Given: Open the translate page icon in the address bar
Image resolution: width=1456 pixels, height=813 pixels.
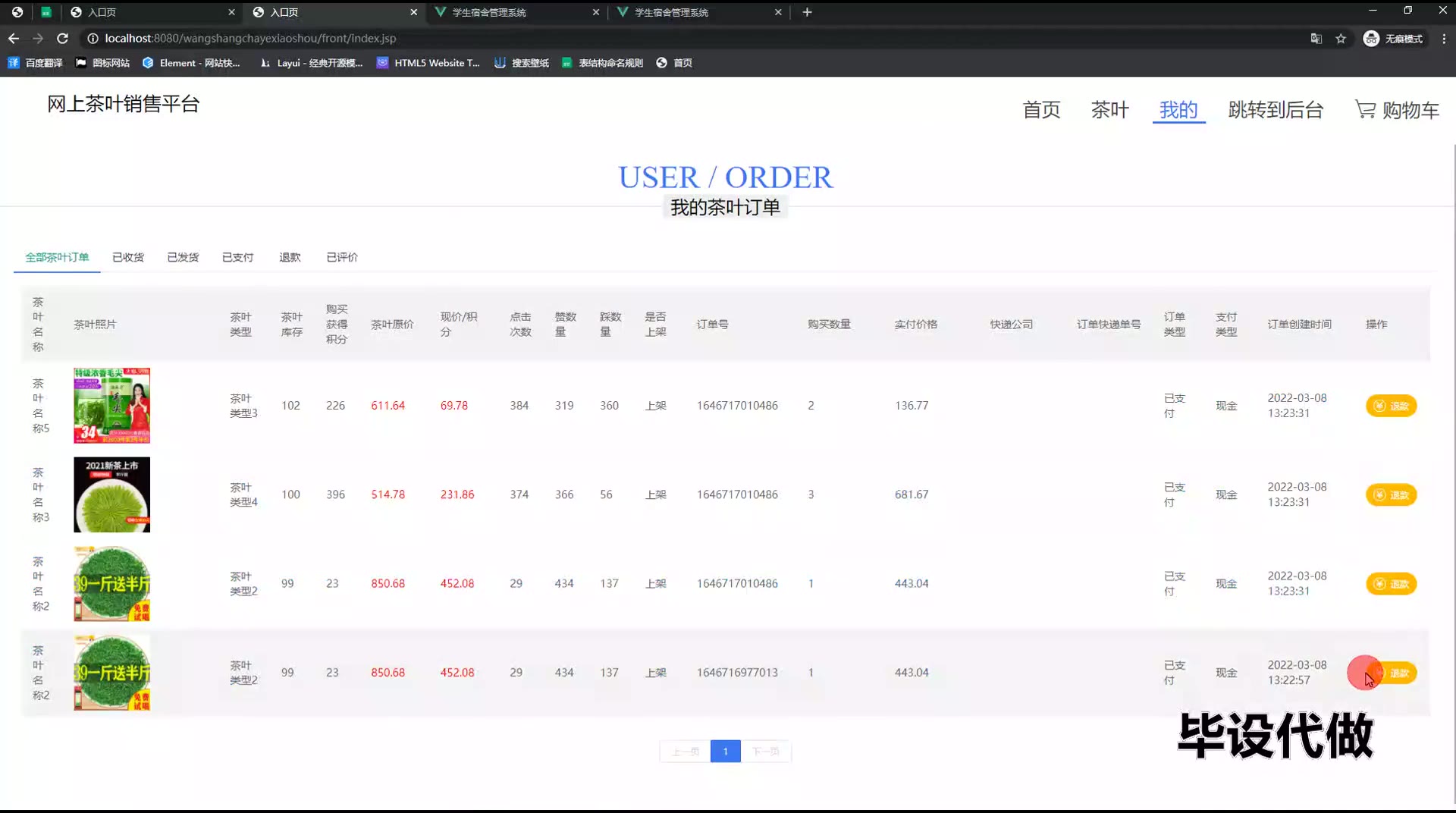Looking at the screenshot, I should pos(1316,39).
